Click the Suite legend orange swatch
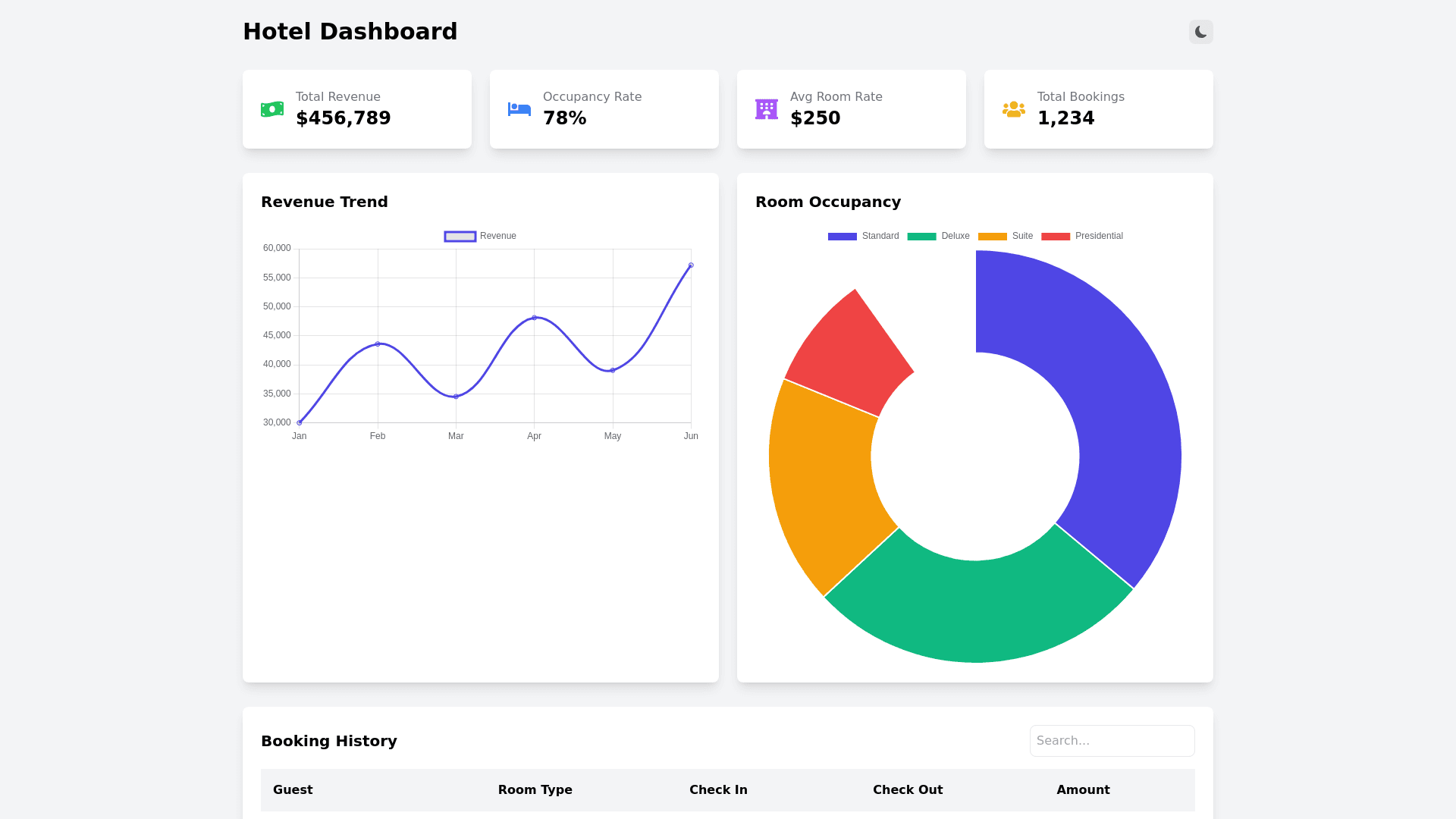The height and width of the screenshot is (819, 1456). click(992, 237)
